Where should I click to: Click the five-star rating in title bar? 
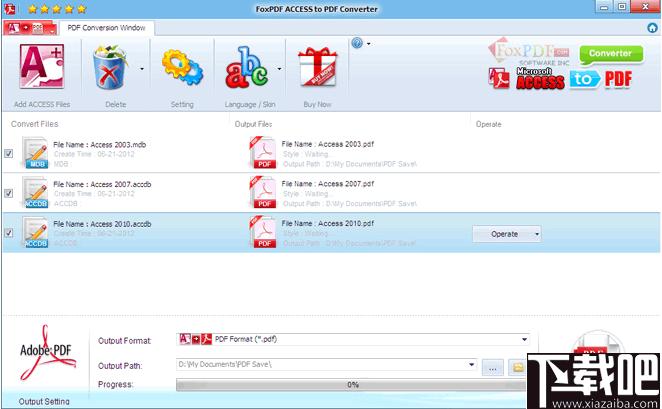click(57, 8)
